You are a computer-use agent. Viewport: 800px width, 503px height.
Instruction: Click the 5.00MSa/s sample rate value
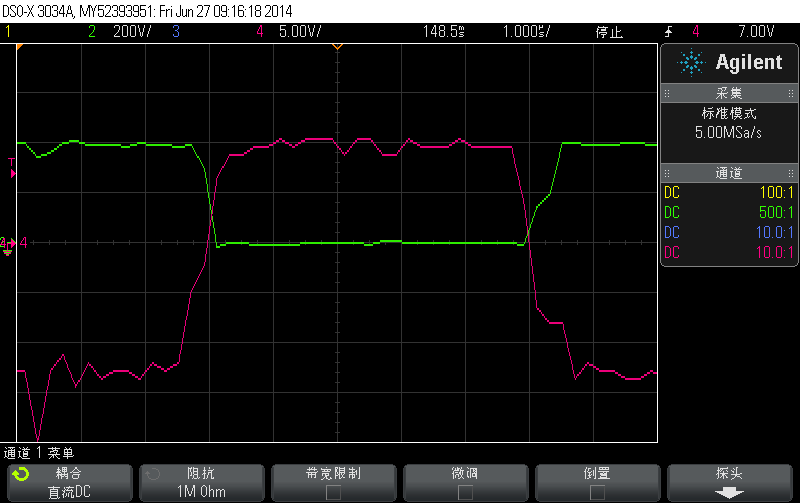click(728, 133)
